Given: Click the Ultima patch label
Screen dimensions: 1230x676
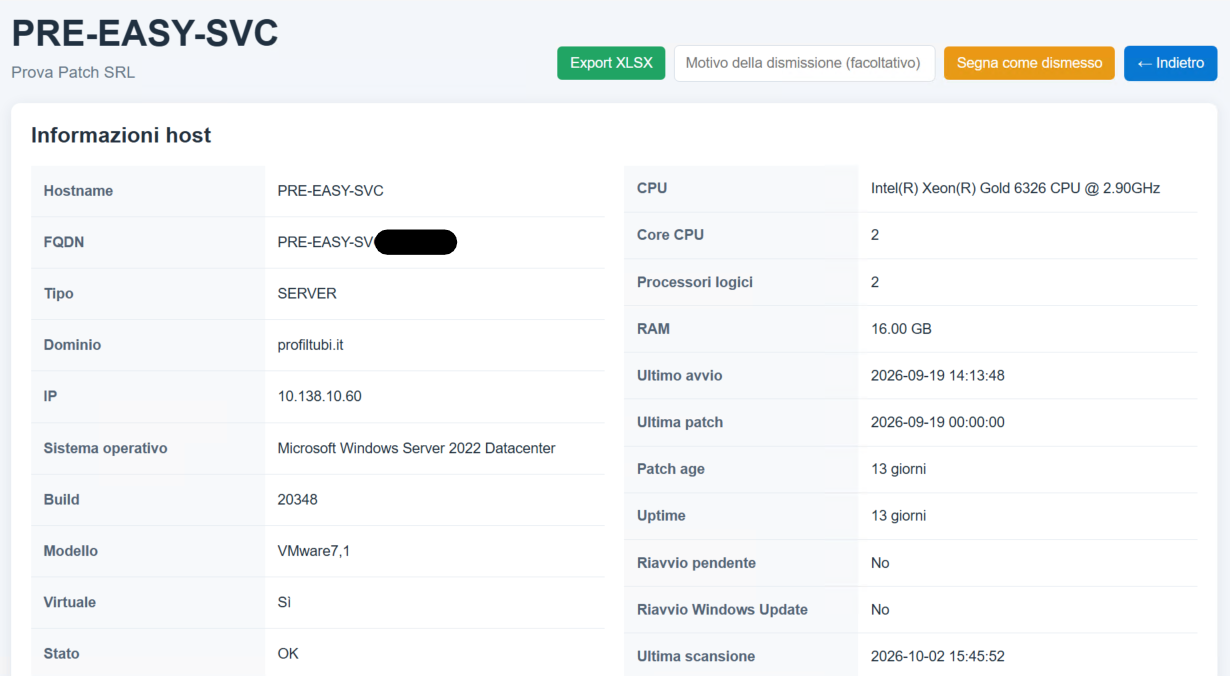Looking at the screenshot, I should coord(680,422).
